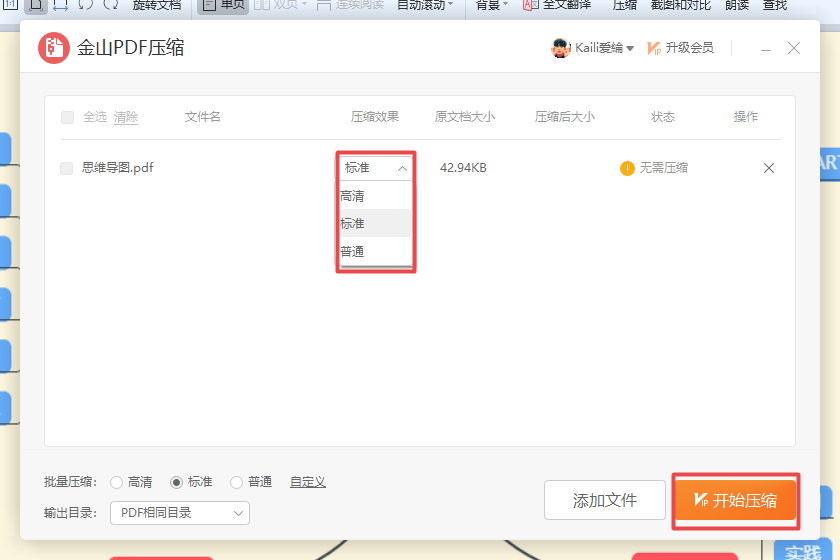The height and width of the screenshot is (560, 840).
Task: Expand the Kaili爱绘 account dropdown arrow
Action: (x=630, y=49)
